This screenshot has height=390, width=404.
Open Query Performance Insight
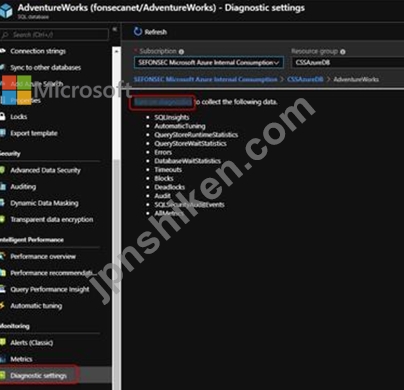tap(50, 289)
